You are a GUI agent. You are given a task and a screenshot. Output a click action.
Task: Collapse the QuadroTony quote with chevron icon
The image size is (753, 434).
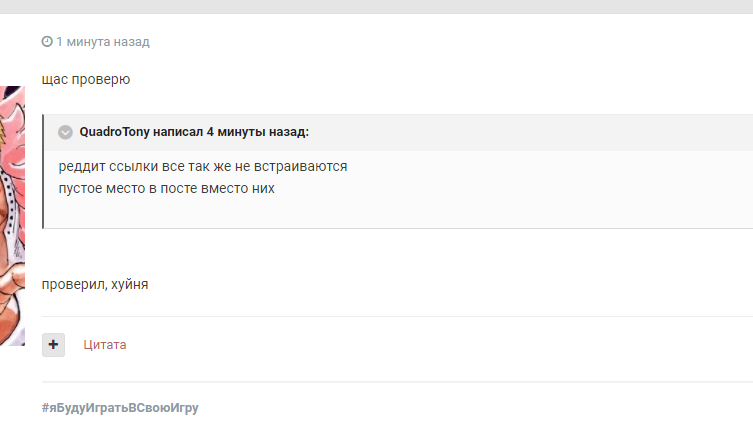66,132
